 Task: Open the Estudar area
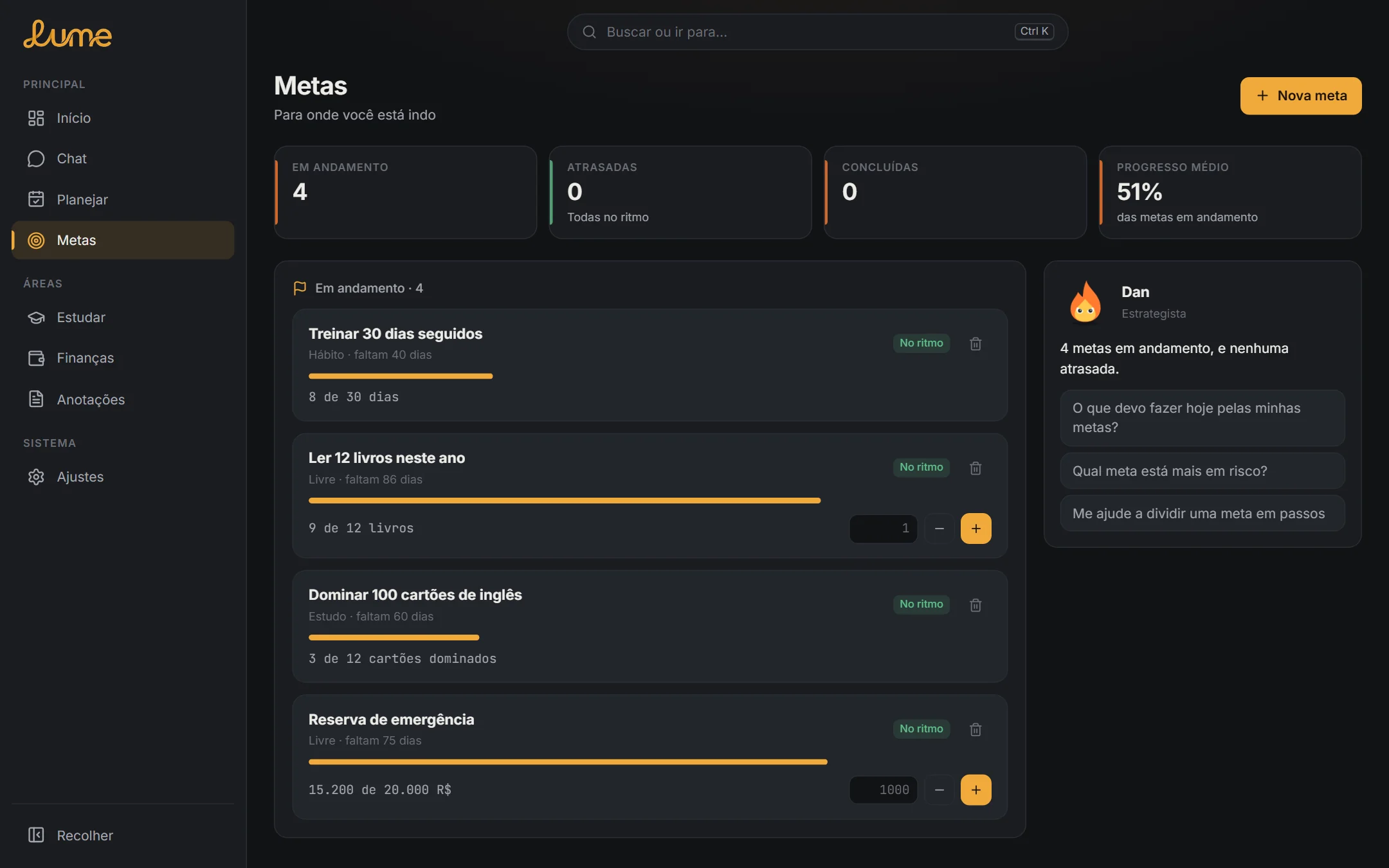click(x=123, y=318)
